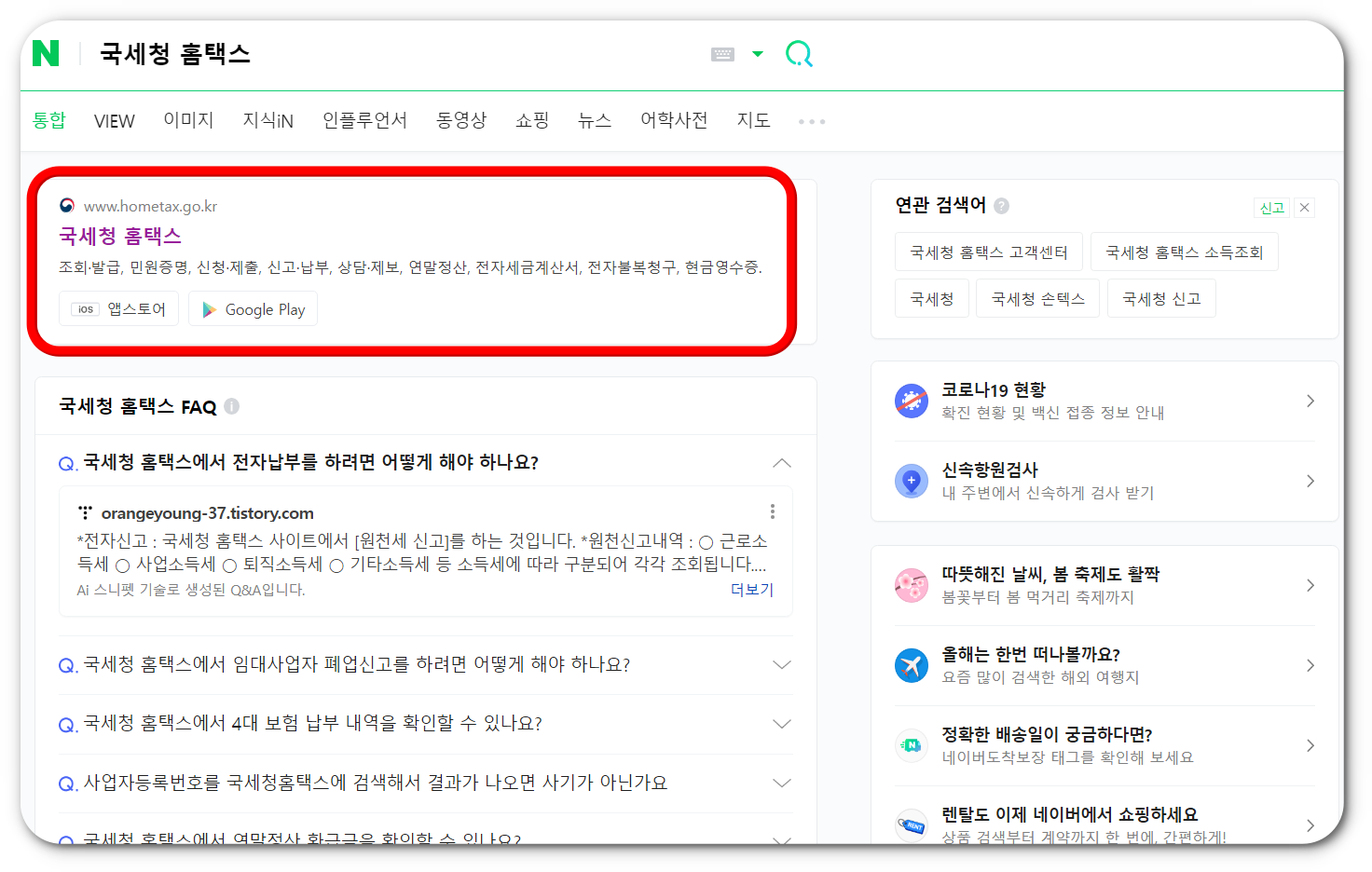The width and height of the screenshot is (1372, 872).
Task: Click the search input field
Action: (x=373, y=54)
